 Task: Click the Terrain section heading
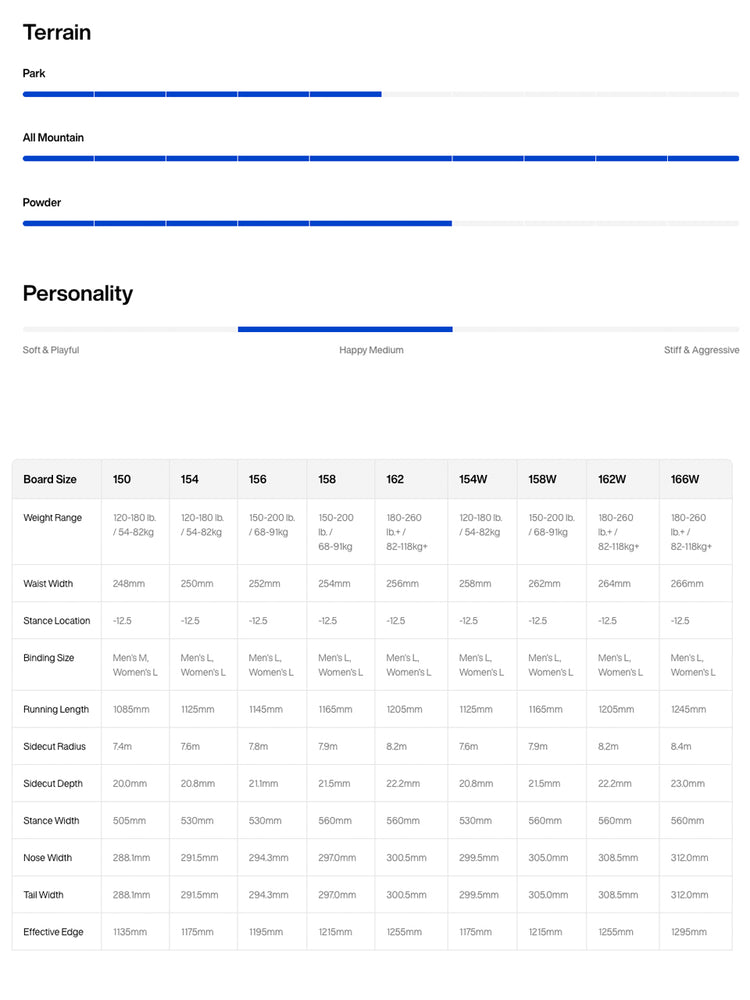[x=57, y=32]
